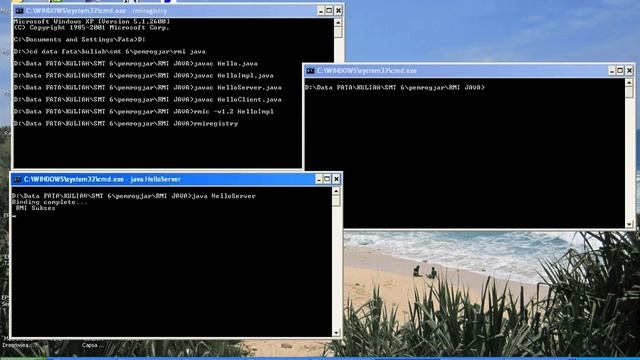Click scroll-up arrow in java HelloServer window
Viewport: 640px width, 360px height.
click(x=336, y=191)
